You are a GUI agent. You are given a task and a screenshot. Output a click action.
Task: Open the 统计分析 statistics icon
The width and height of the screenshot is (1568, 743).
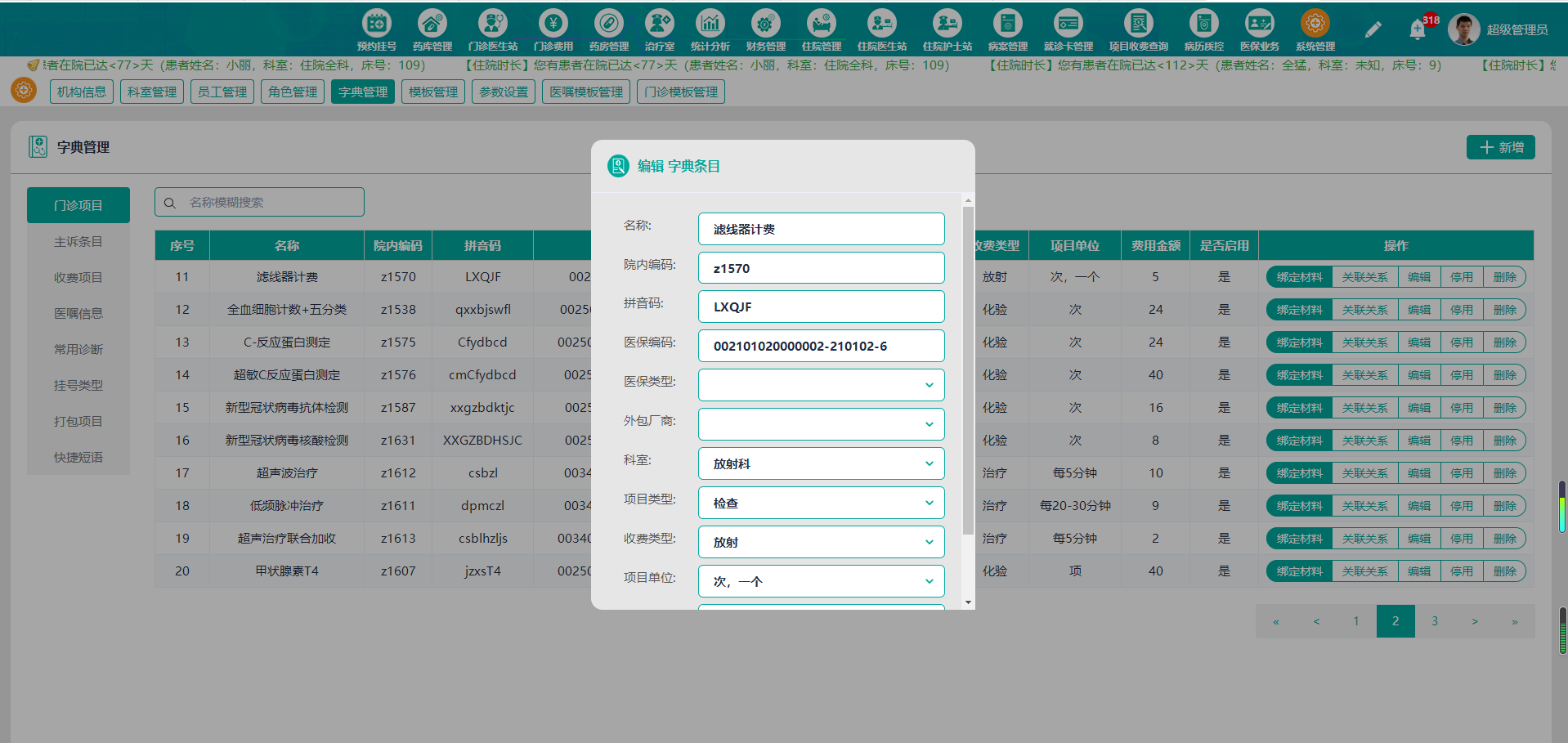coord(710,30)
